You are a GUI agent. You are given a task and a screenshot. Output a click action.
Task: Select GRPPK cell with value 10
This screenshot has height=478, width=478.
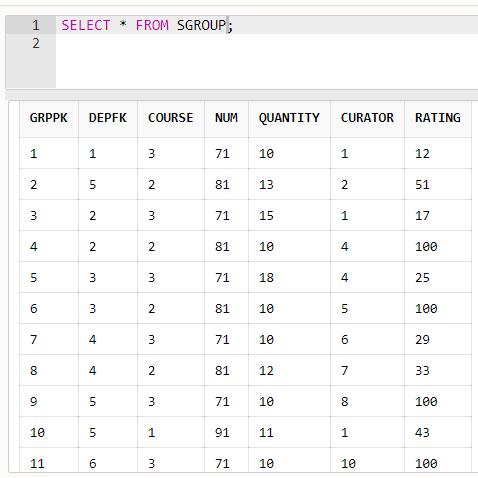click(49, 432)
